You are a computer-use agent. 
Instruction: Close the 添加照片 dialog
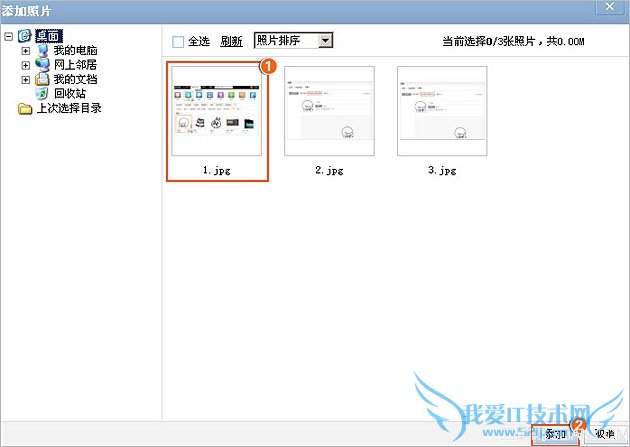610,7
